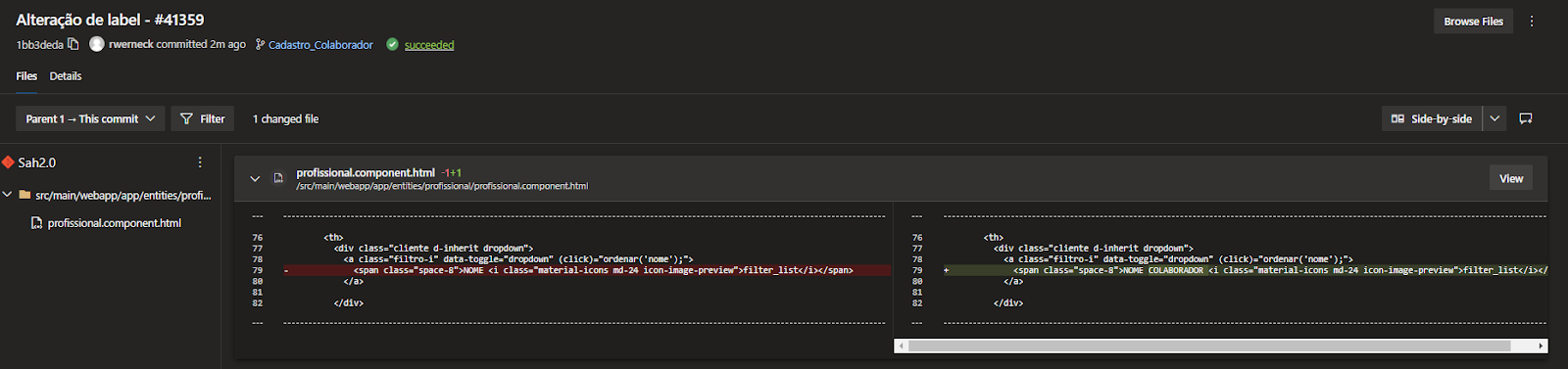Click the folder icon in file tree
This screenshot has width=1568, height=369.
click(24, 195)
